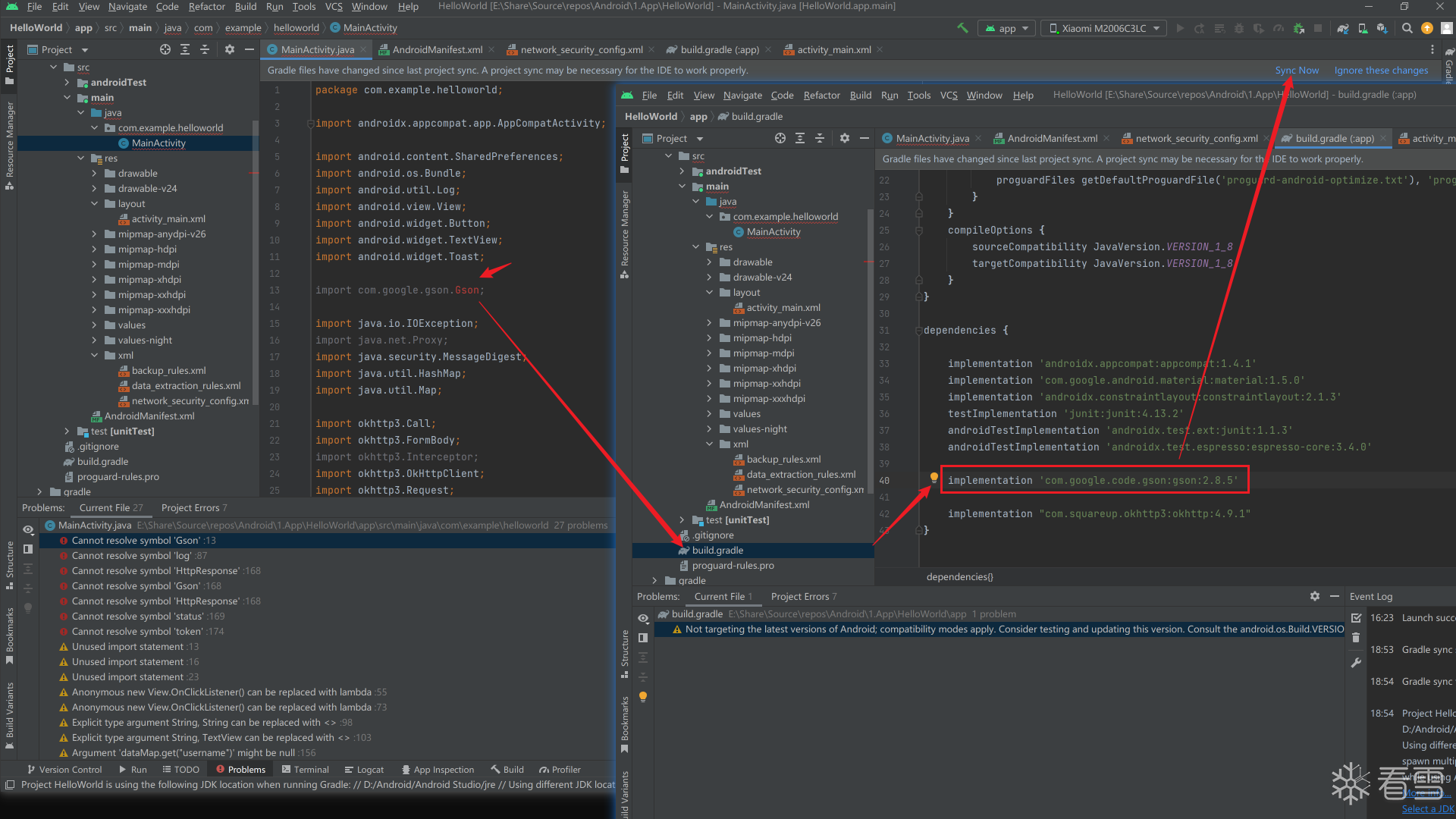This screenshot has width=1456, height=819.
Task: Click the Event Log wrench settings icon
Action: coord(1357,663)
